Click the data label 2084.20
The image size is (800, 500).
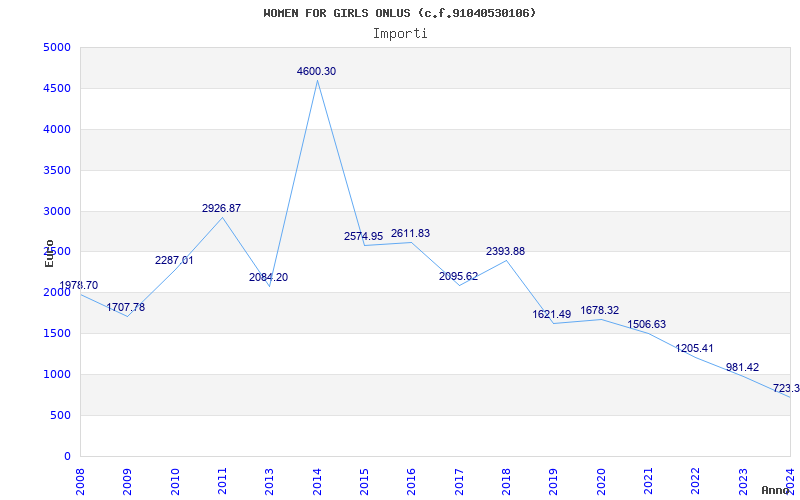268,278
